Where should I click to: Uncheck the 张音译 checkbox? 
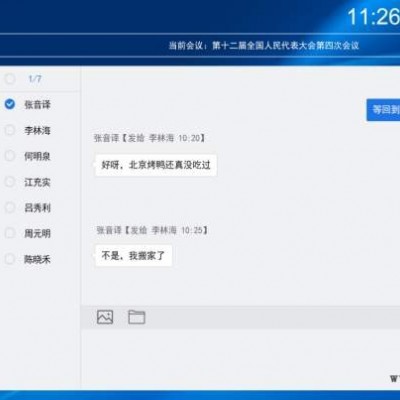[10, 104]
